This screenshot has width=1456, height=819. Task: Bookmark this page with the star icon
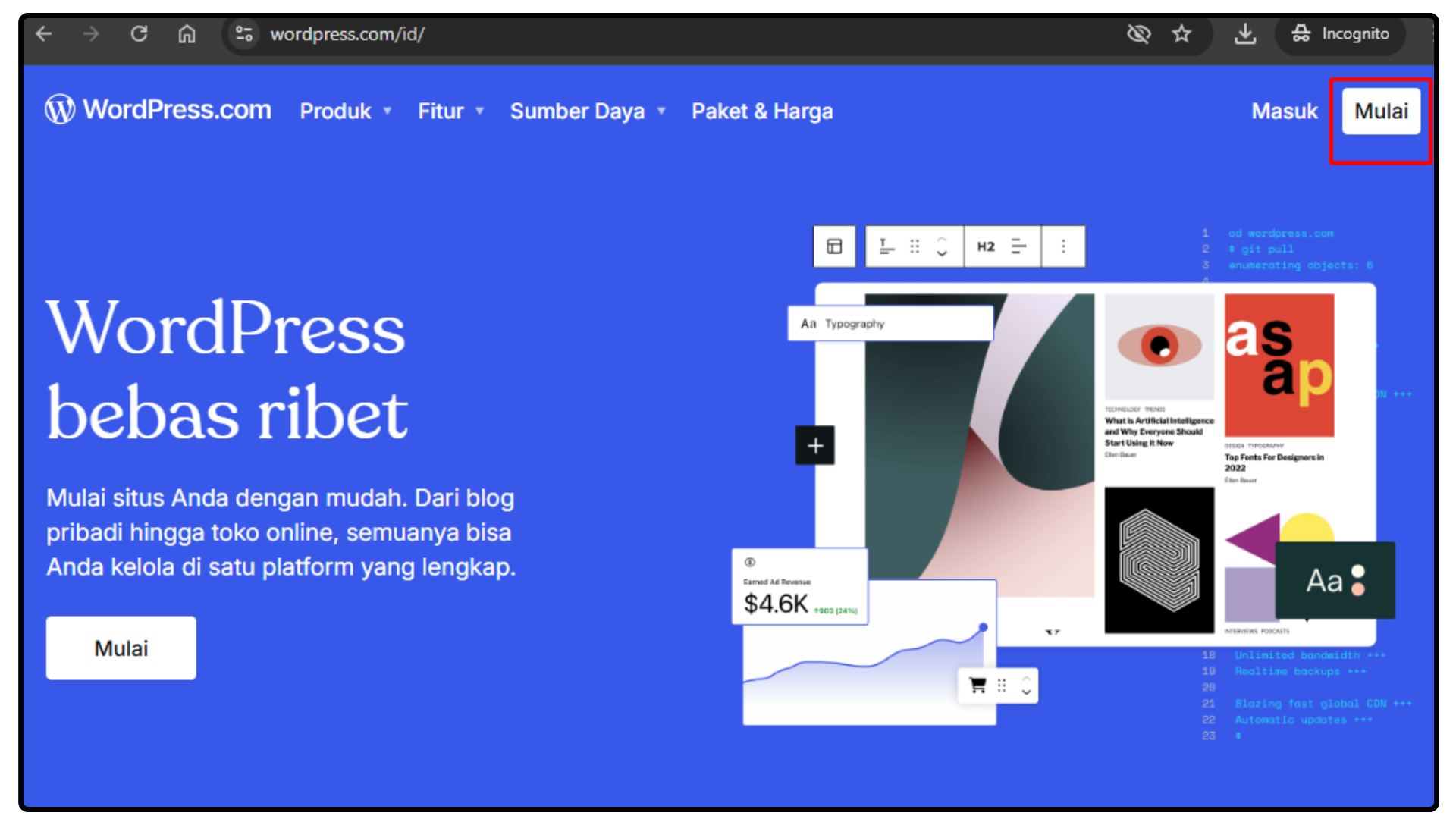pyautogui.click(x=1181, y=34)
